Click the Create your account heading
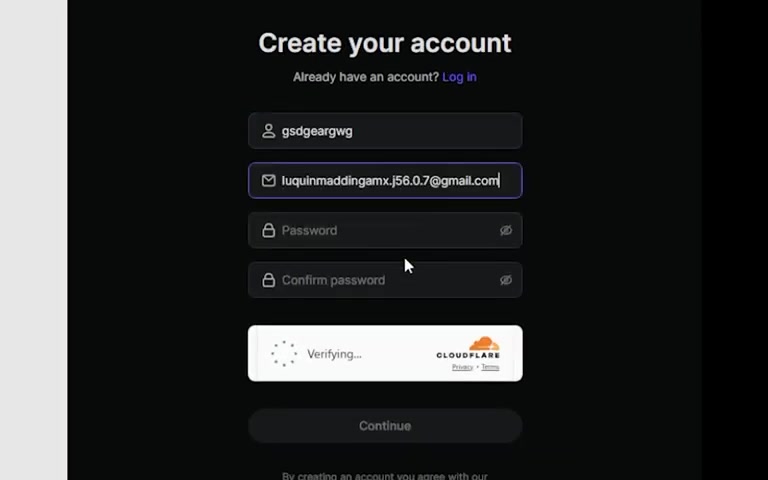The image size is (768, 480). pyautogui.click(x=385, y=43)
